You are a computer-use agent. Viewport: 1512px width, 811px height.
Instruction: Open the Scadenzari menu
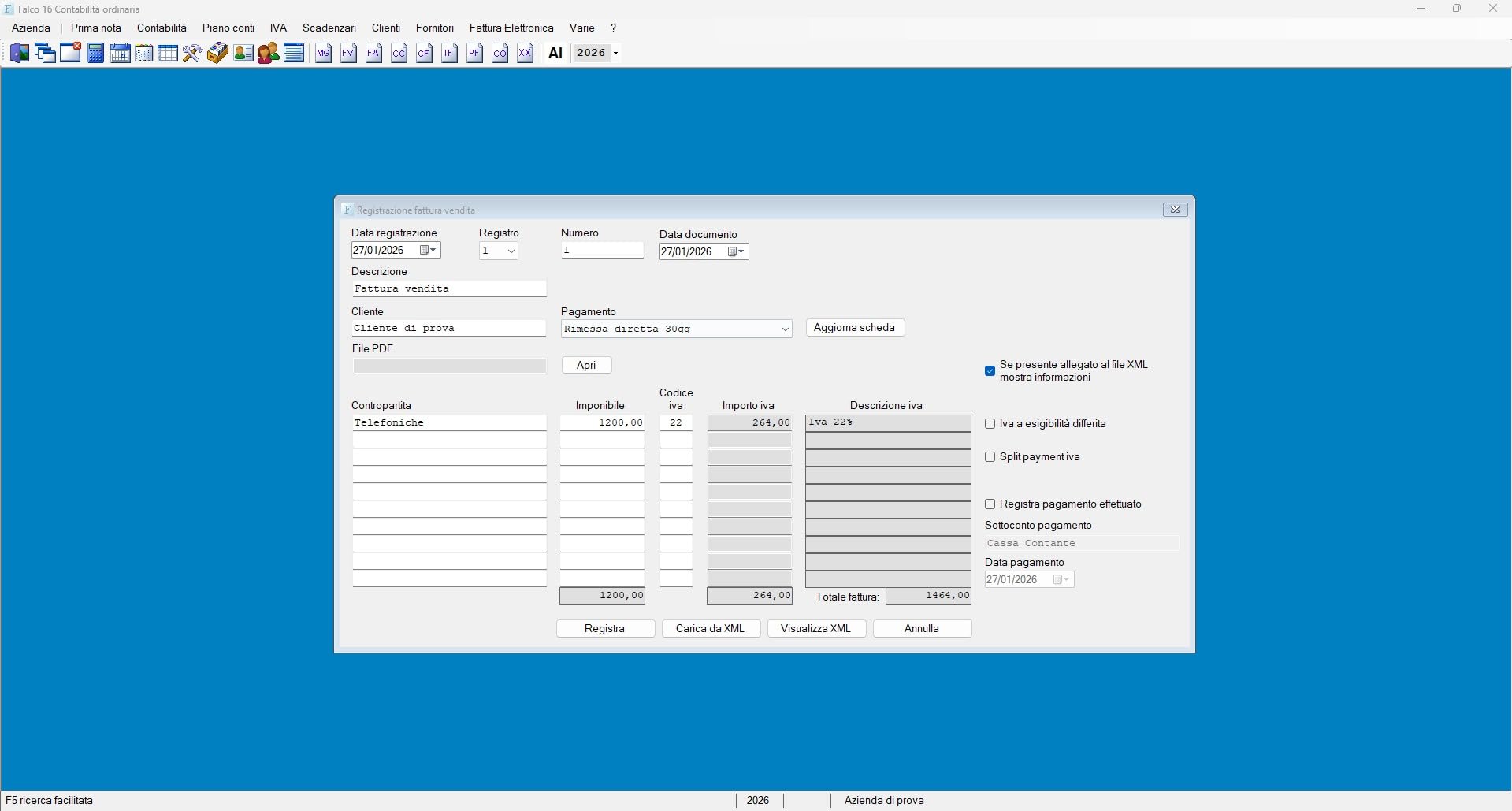(329, 28)
